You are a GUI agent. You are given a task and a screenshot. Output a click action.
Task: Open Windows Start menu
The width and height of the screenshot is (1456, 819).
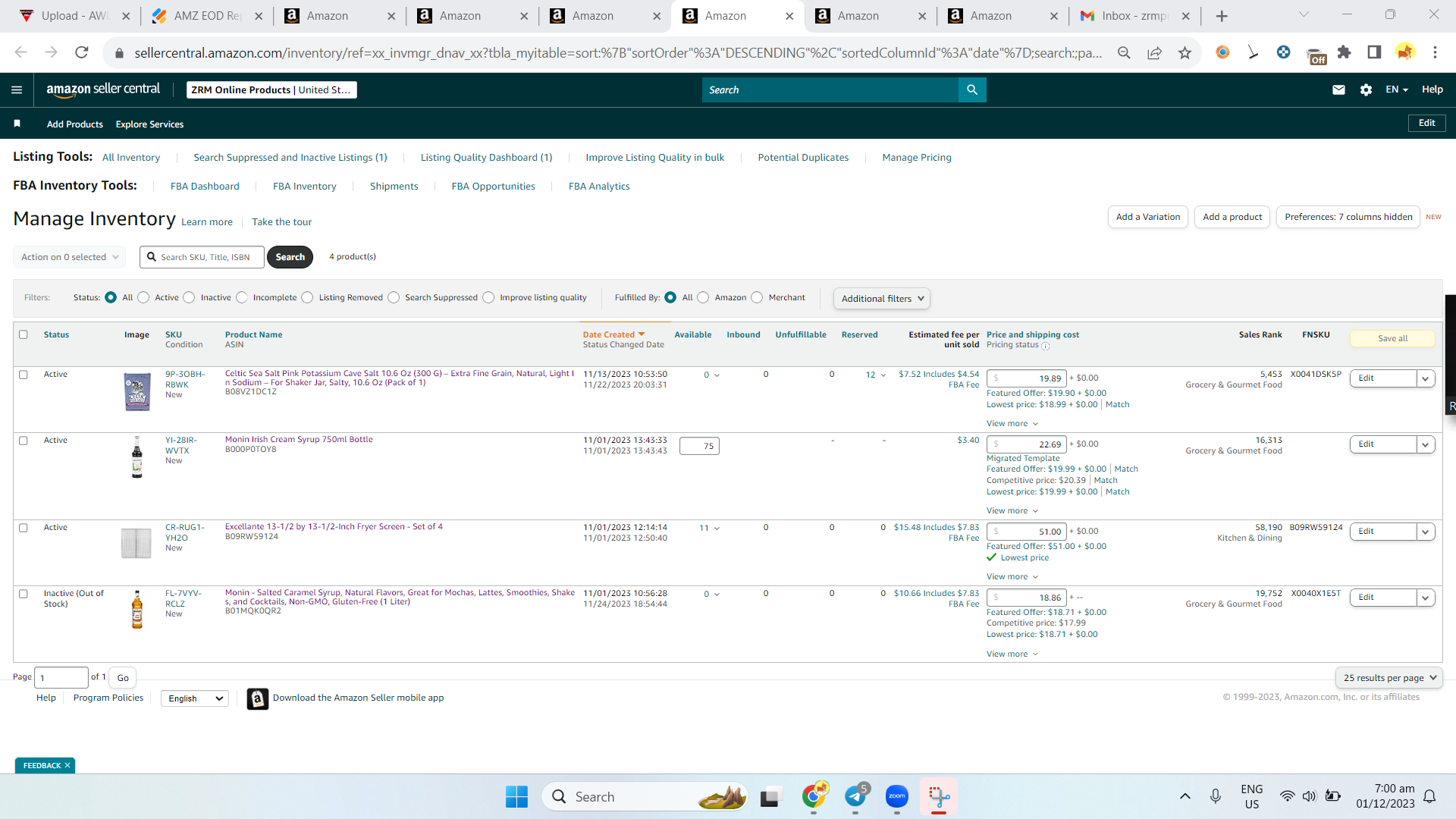pyautogui.click(x=516, y=797)
